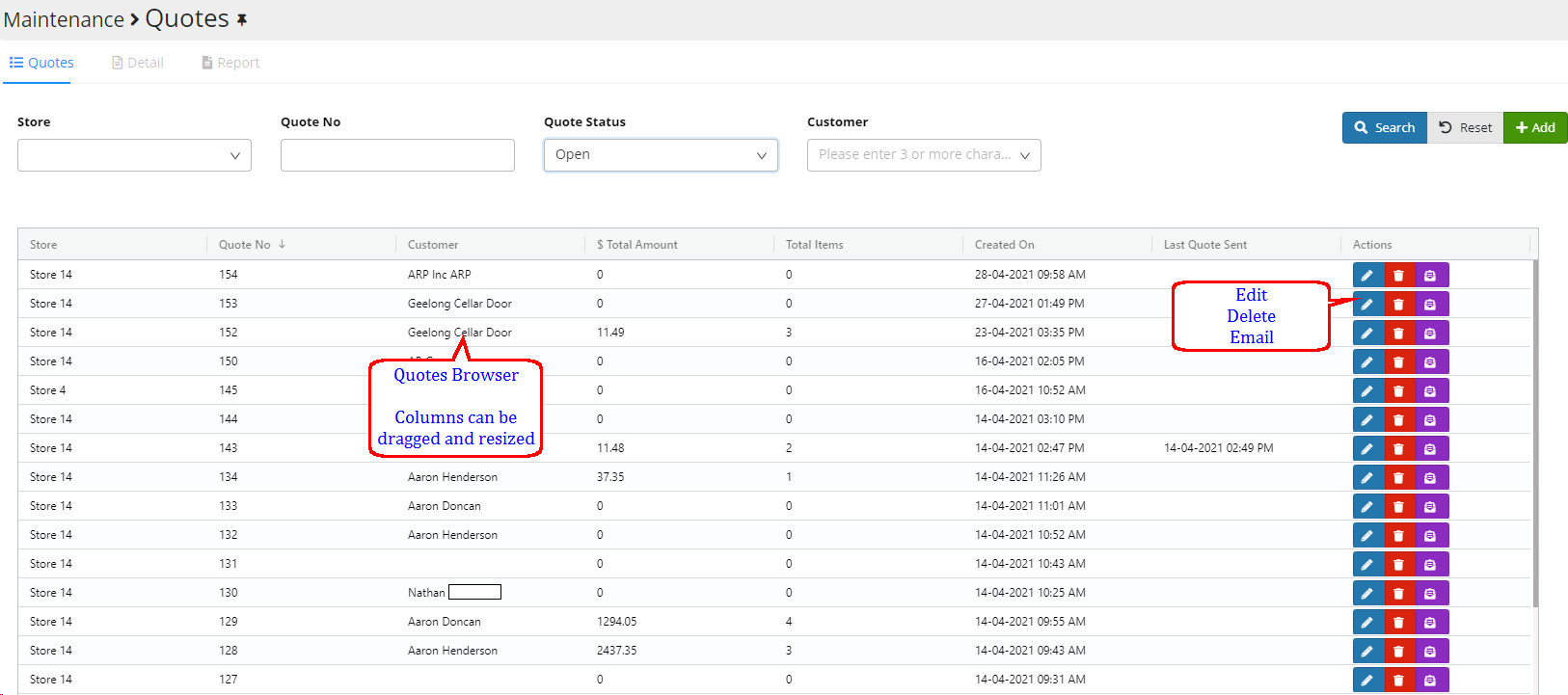
Task: Edit quote 154 with pencil icon
Action: coord(1367,276)
